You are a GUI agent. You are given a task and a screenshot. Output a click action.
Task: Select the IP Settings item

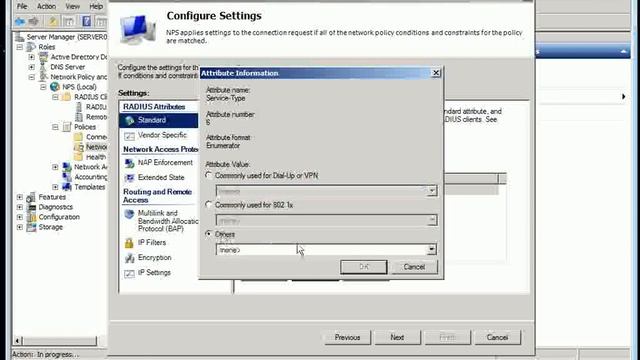tap(154, 273)
